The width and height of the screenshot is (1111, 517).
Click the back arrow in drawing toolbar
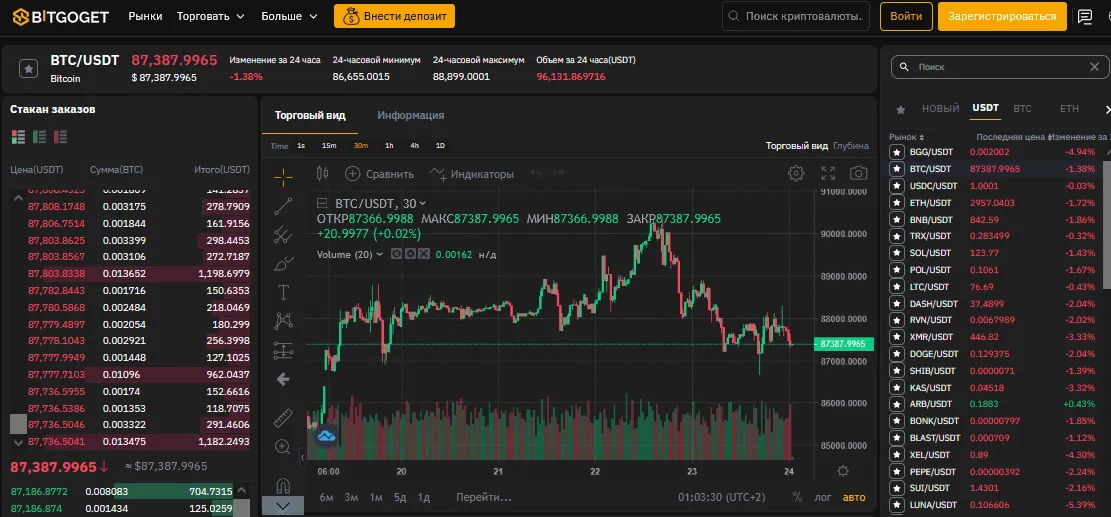click(x=283, y=380)
